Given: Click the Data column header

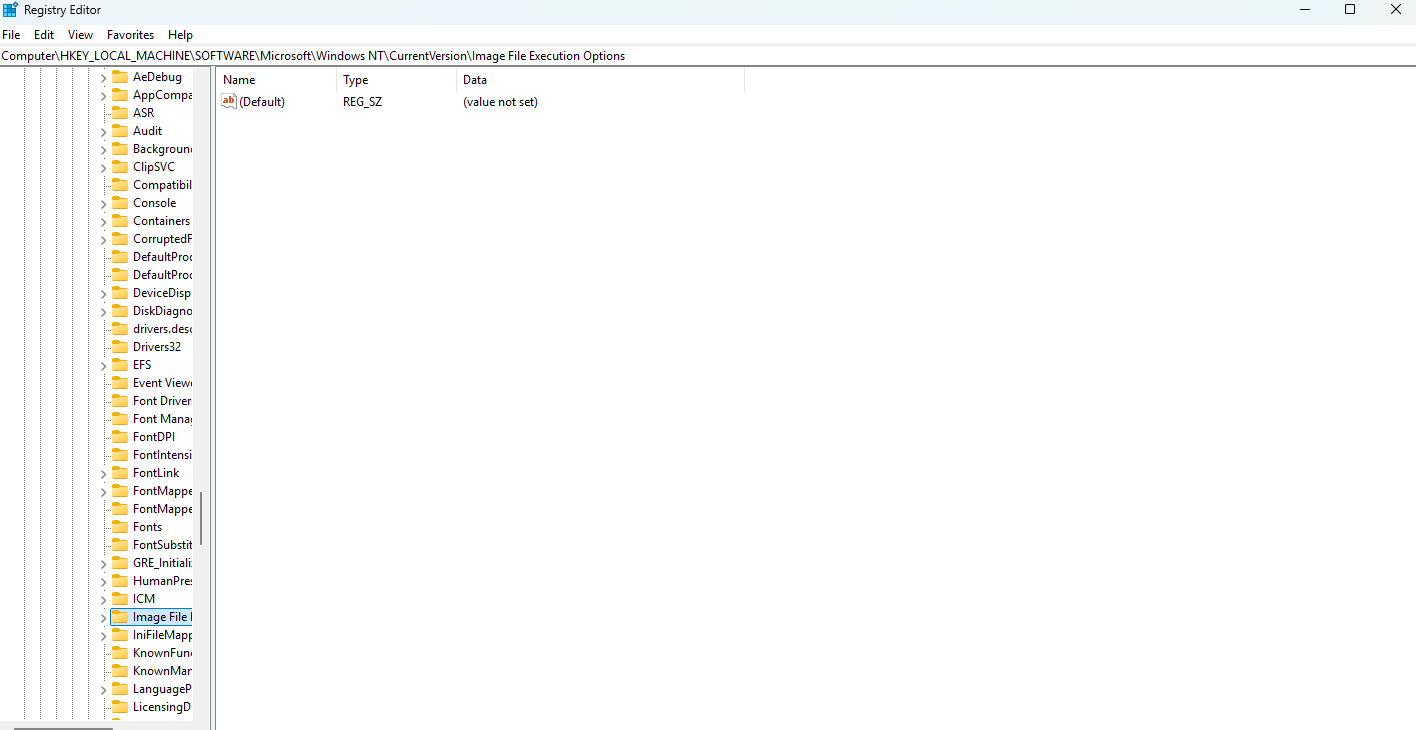Looking at the screenshot, I should click(600, 80).
